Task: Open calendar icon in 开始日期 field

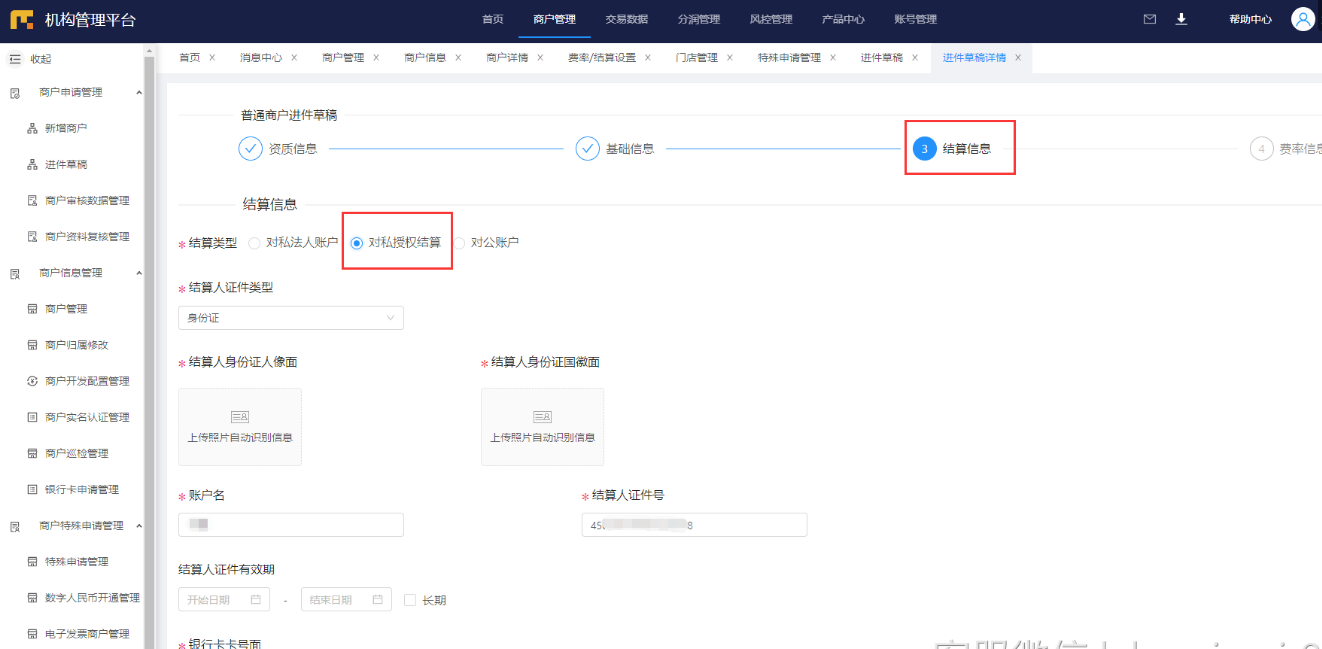Action: coord(256,600)
